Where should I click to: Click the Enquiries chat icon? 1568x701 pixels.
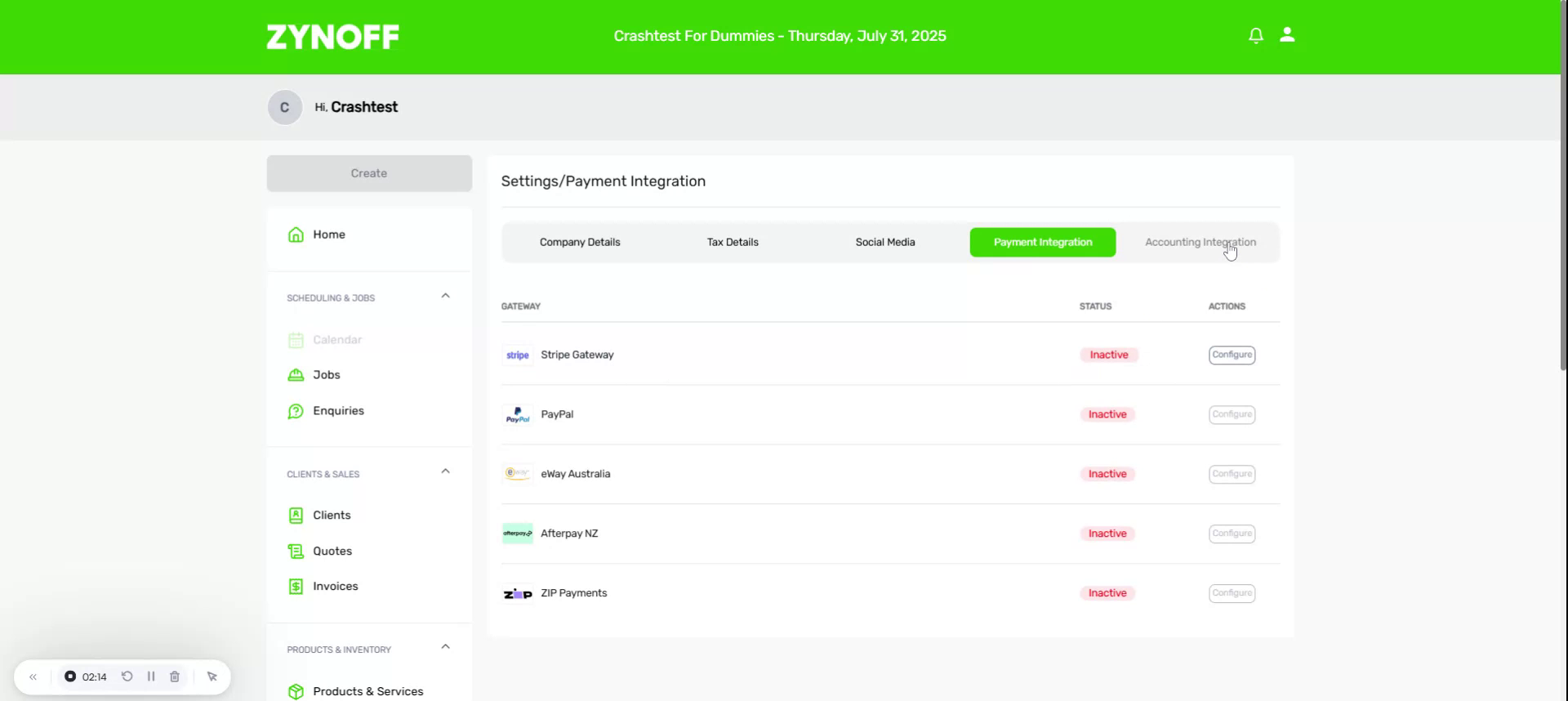(296, 411)
